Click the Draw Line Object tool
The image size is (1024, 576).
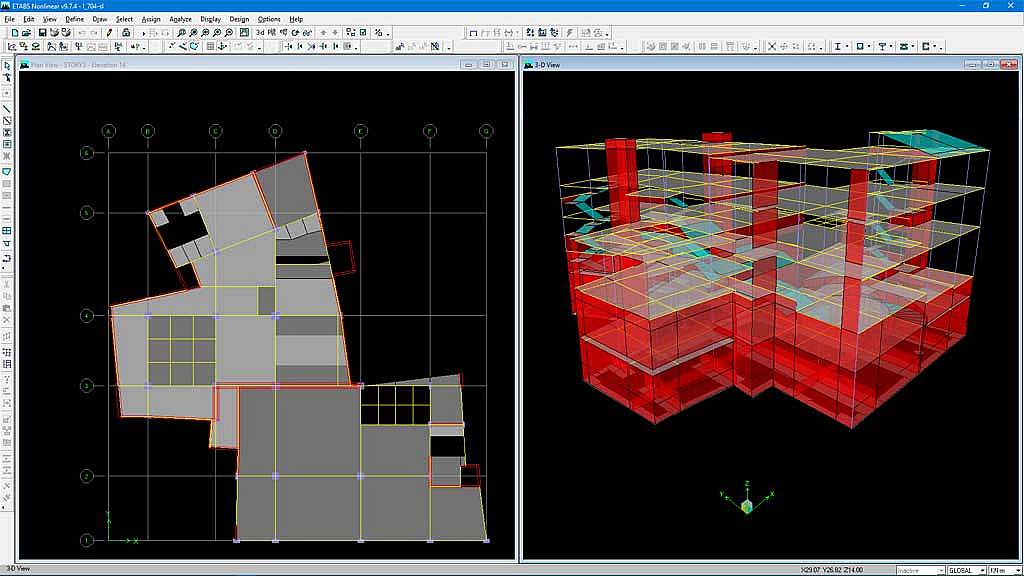(x=7, y=109)
